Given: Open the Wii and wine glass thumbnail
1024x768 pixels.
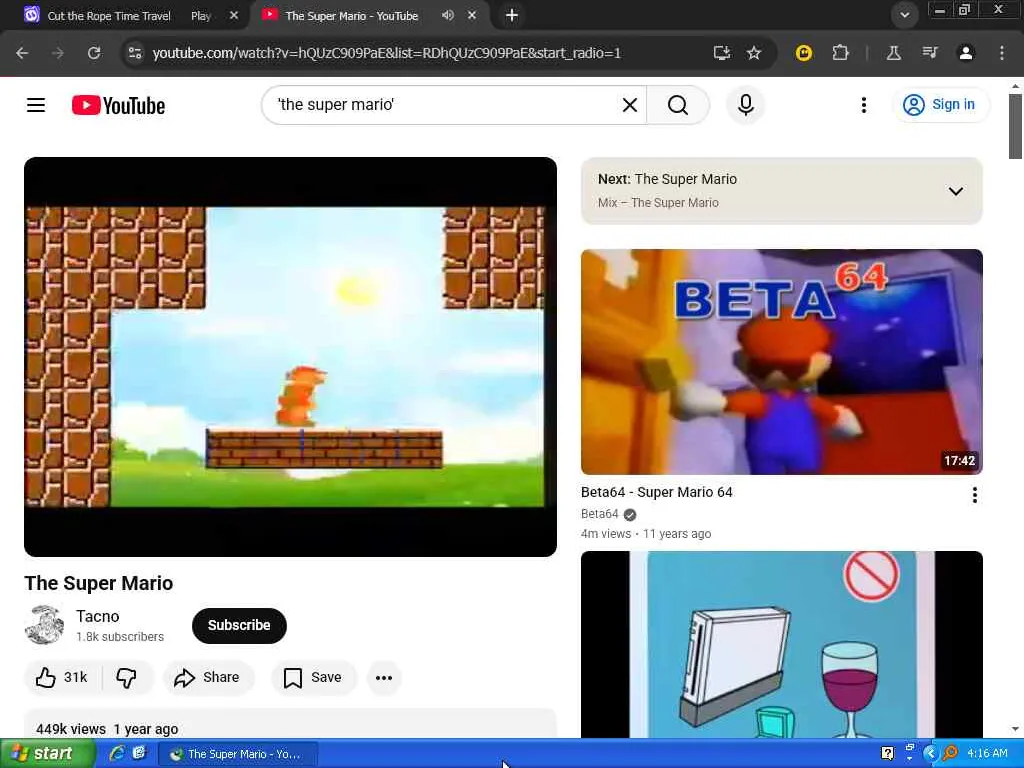Looking at the screenshot, I should click(x=782, y=645).
